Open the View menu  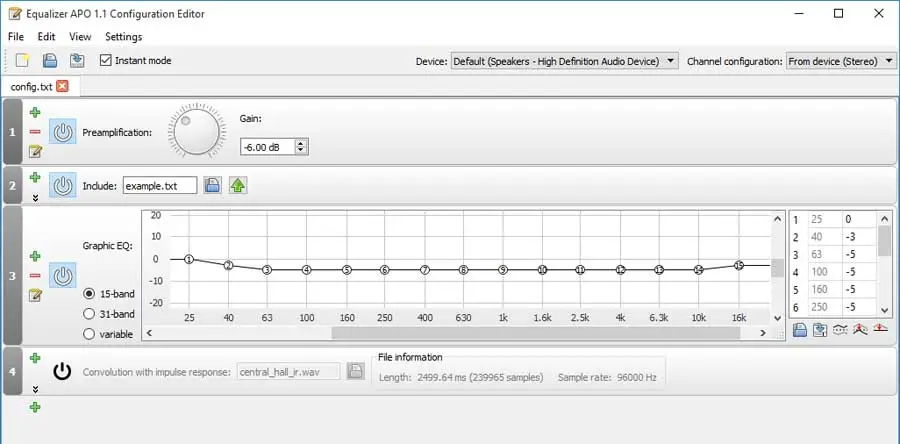(x=80, y=37)
